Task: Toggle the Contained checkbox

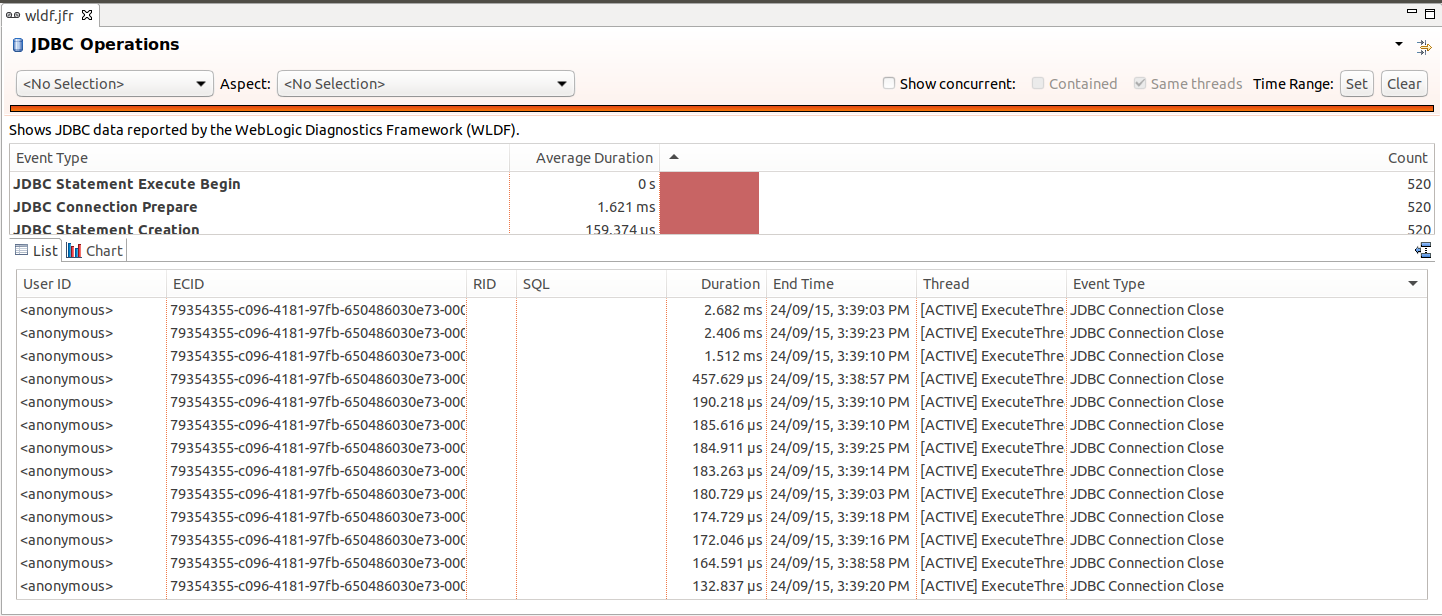Action: 1038,84
